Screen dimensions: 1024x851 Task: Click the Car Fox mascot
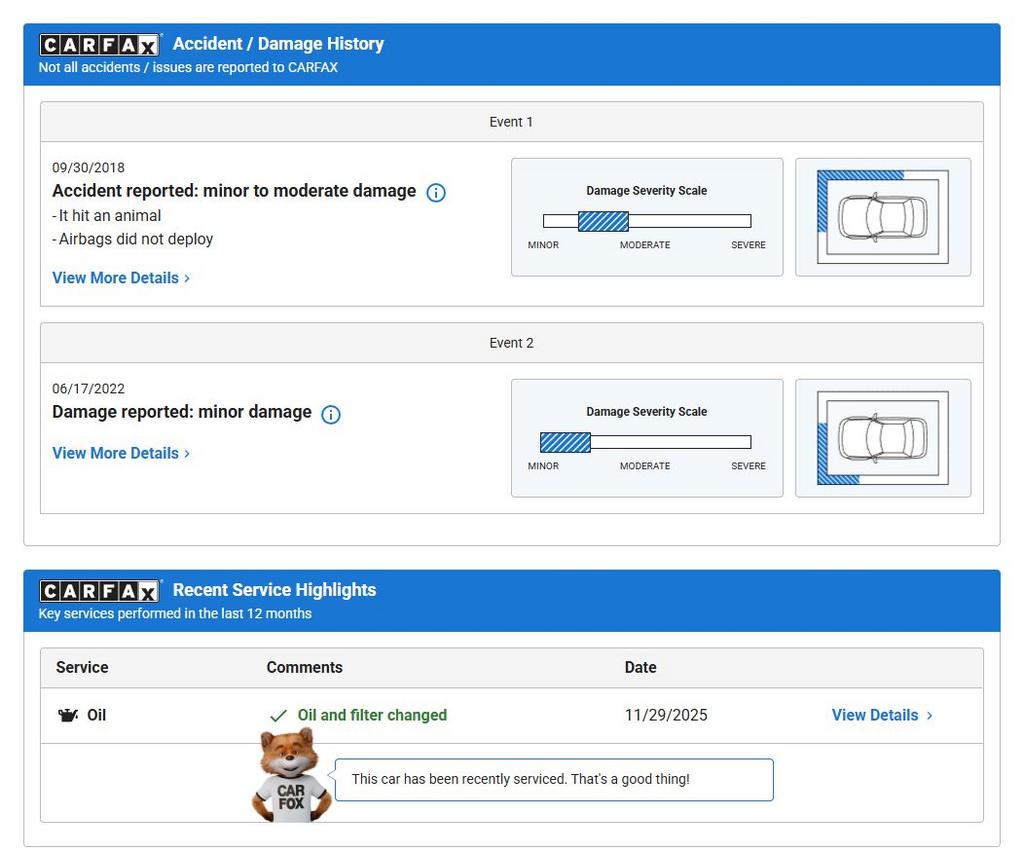point(290,777)
